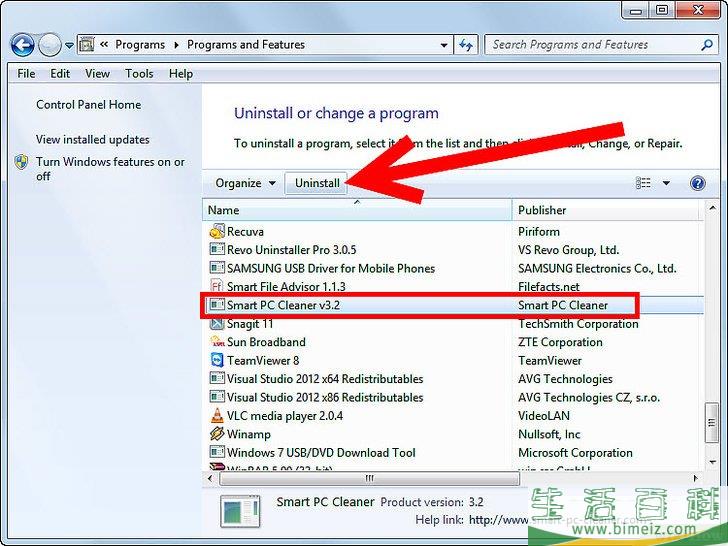Image resolution: width=728 pixels, height=546 pixels.
Task: Select VLC media player 2.0.4 entry
Action: pyautogui.click(x=285, y=416)
